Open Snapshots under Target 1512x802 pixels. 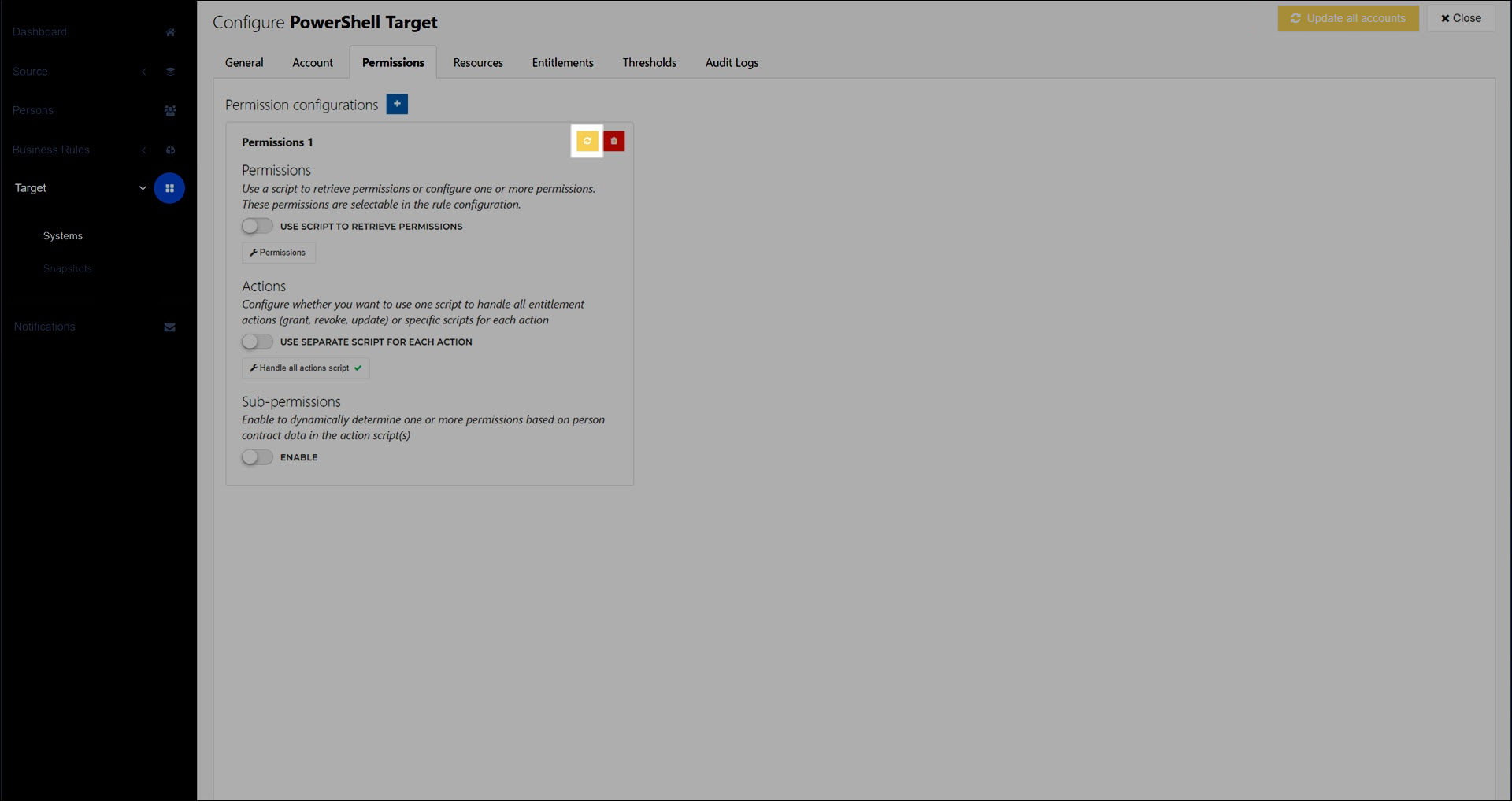point(68,269)
